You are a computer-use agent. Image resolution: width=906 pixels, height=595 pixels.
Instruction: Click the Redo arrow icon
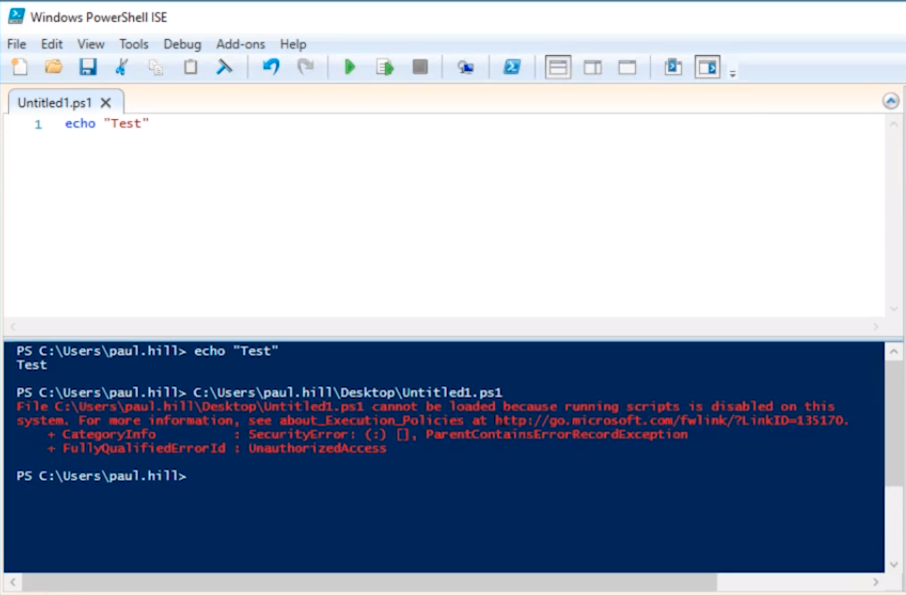pos(305,67)
